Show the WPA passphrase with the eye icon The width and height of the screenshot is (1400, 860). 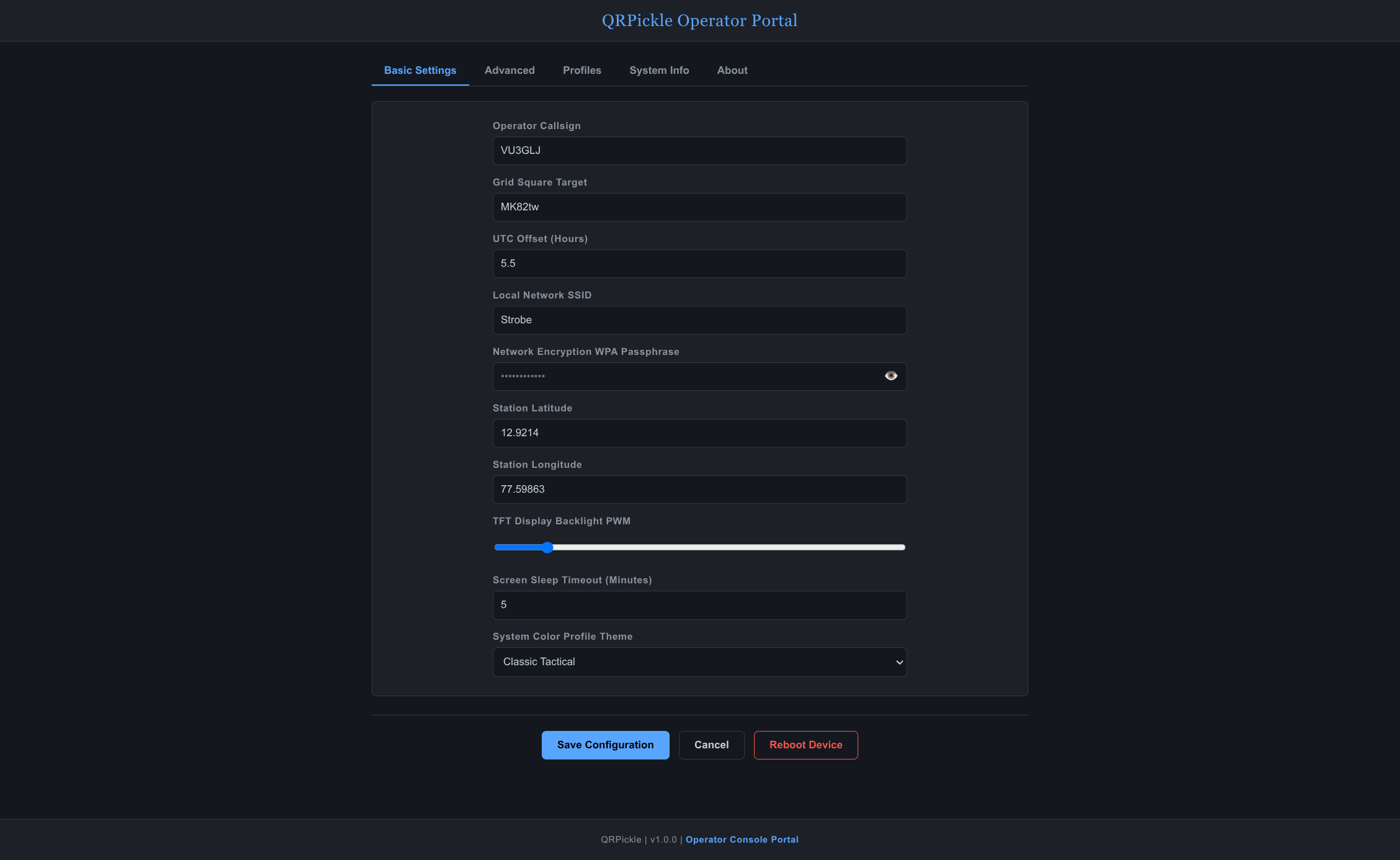891,376
